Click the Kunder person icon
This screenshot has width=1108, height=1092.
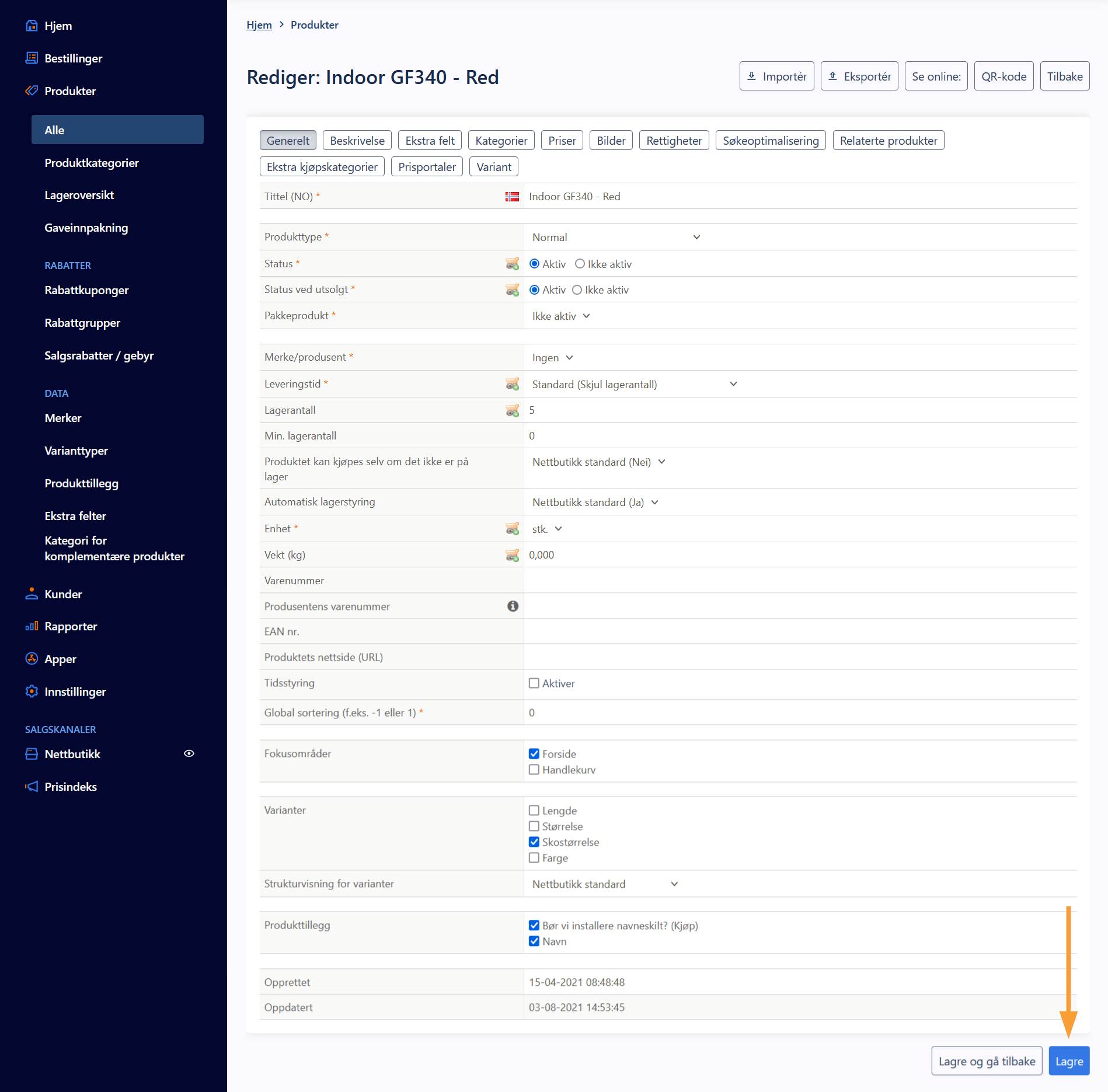pyautogui.click(x=32, y=594)
